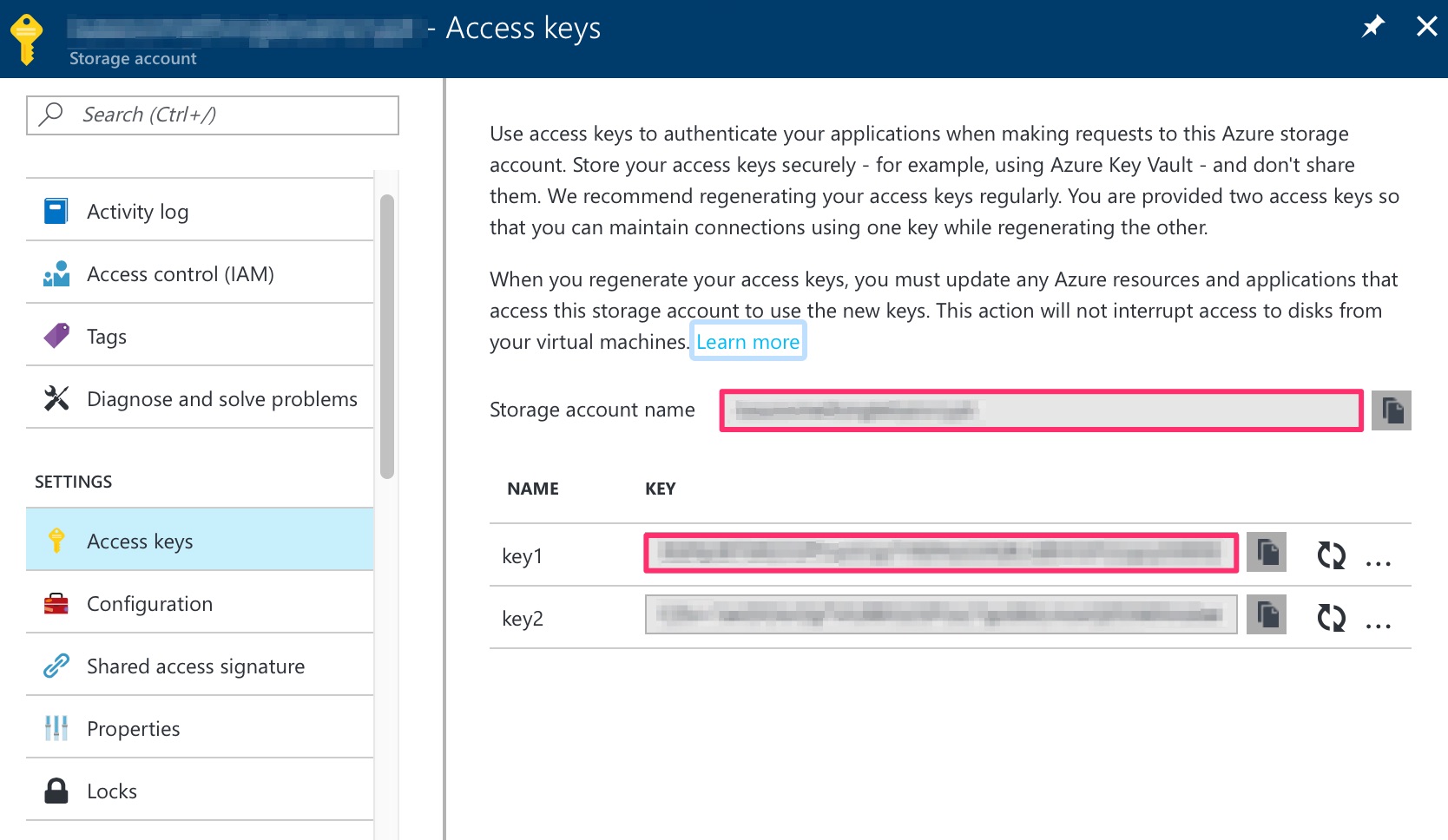
Task: Open the Activity log blade
Action: point(137,210)
